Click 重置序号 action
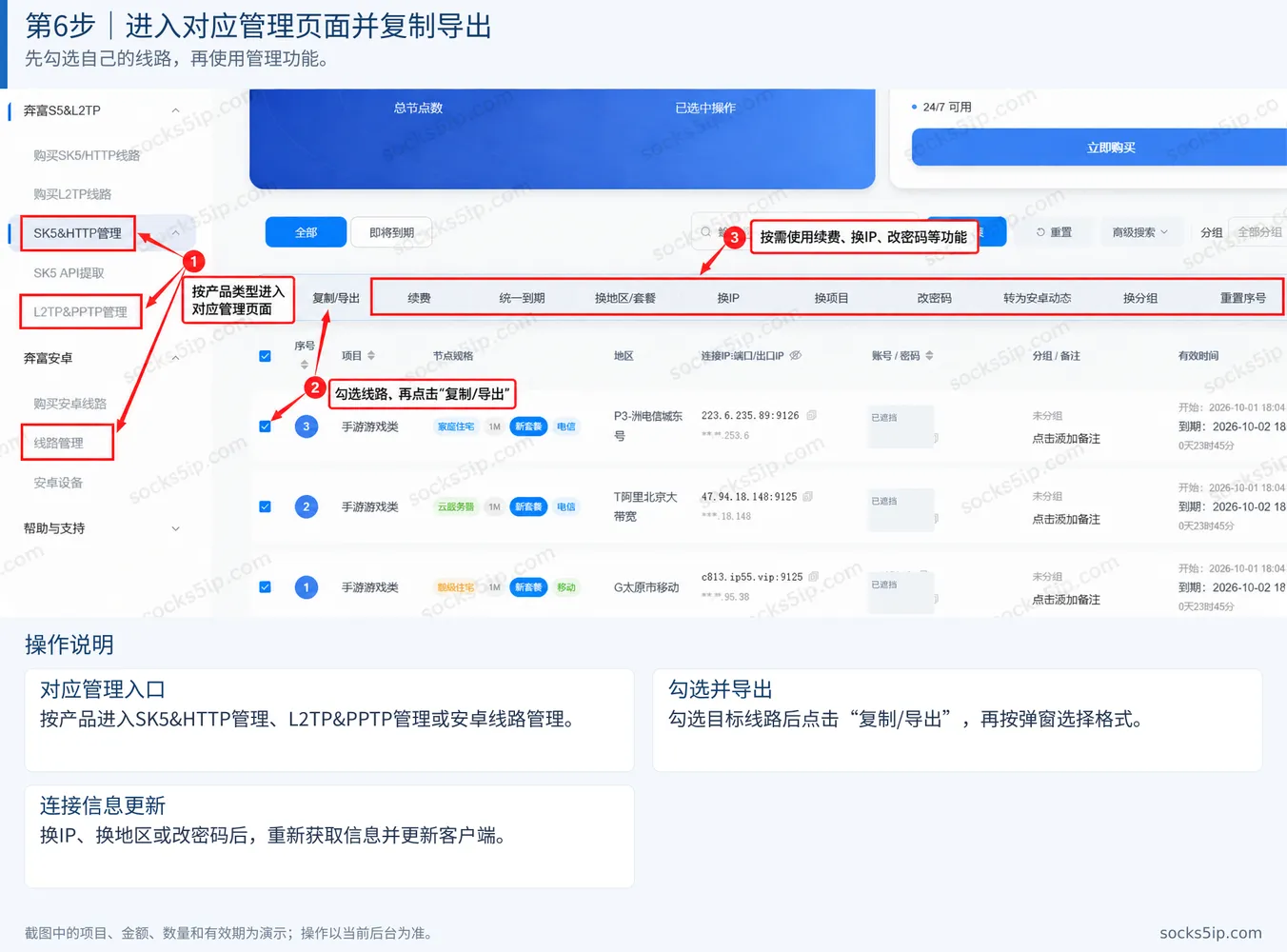1287x952 pixels. click(x=1243, y=298)
